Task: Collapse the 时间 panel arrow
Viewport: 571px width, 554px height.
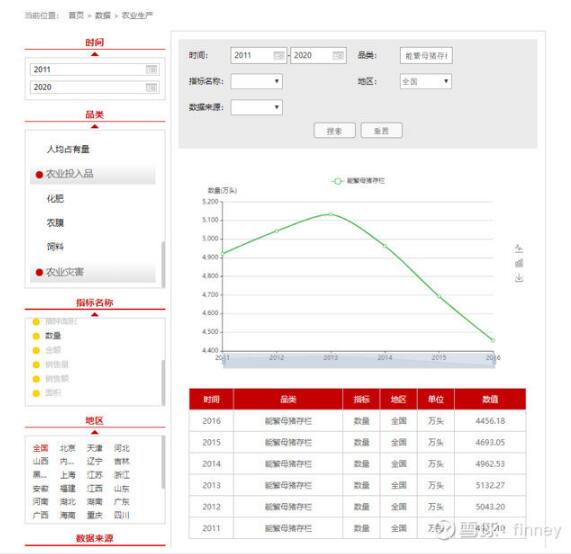Action: [x=95, y=54]
